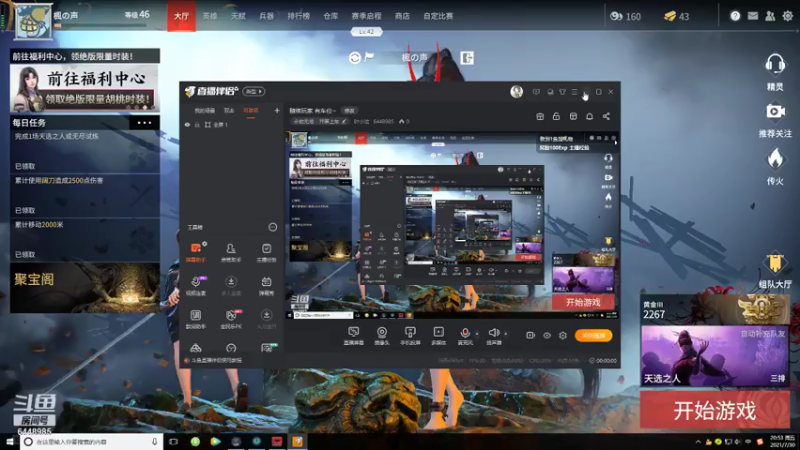Open the 排行榜 leaderboard tab in game
The image size is (800, 450).
[298, 16]
